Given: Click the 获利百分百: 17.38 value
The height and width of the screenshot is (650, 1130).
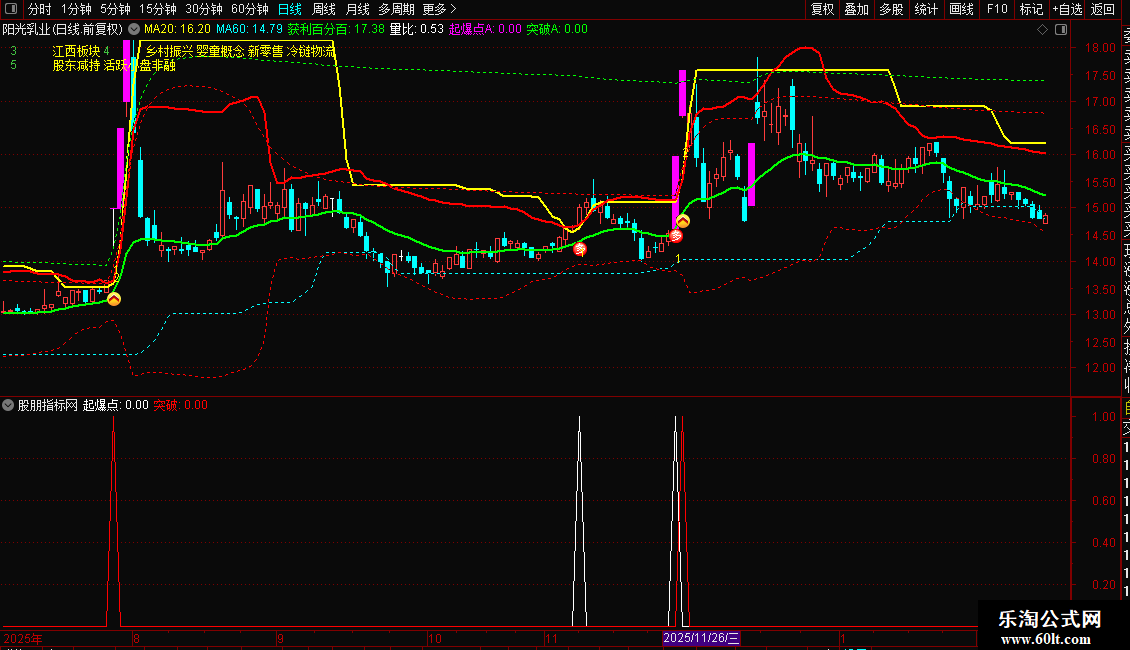Looking at the screenshot, I should click(336, 29).
